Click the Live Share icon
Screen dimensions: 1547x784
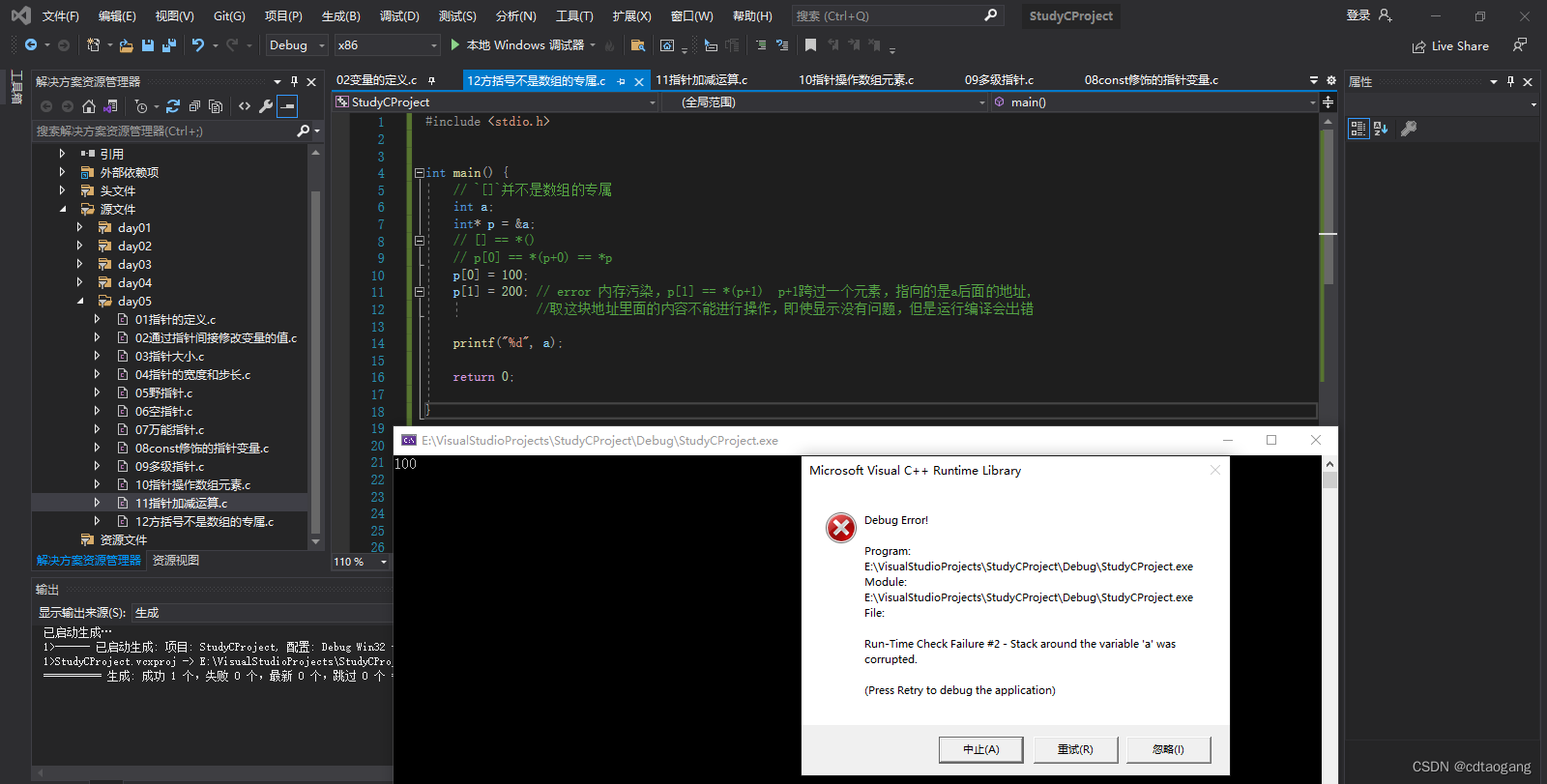1418,46
